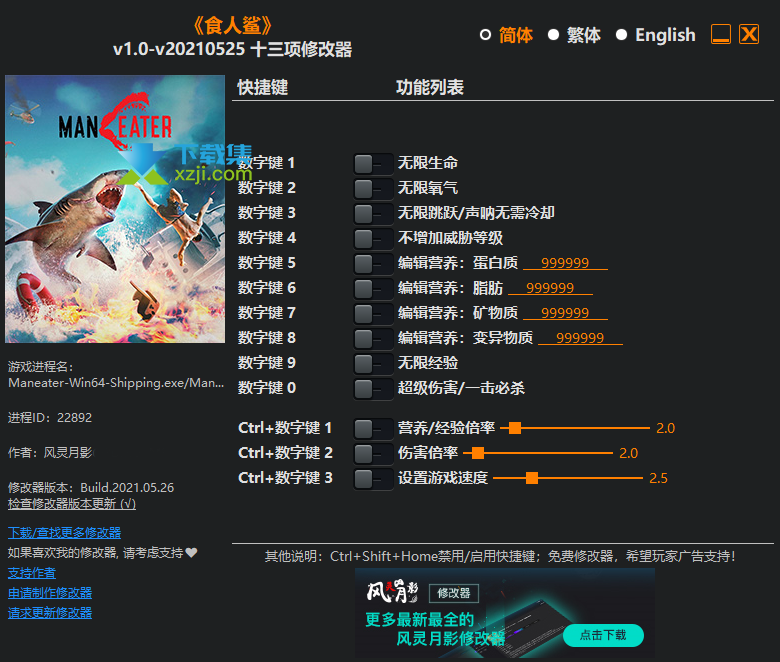Click 营养/经验倍率 slider handle
This screenshot has height=662, width=780.
point(515,428)
